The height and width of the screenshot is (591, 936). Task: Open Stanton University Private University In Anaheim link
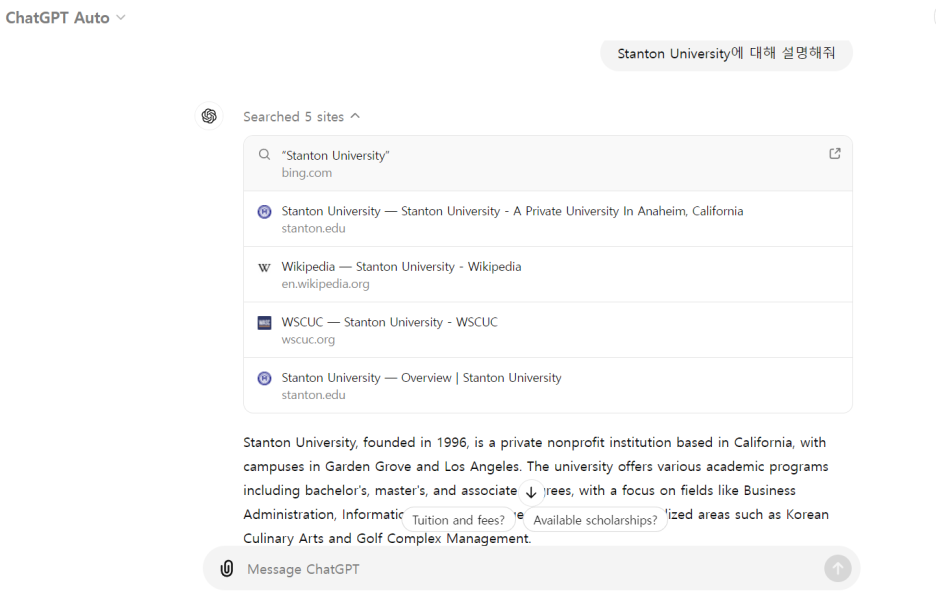547,219
